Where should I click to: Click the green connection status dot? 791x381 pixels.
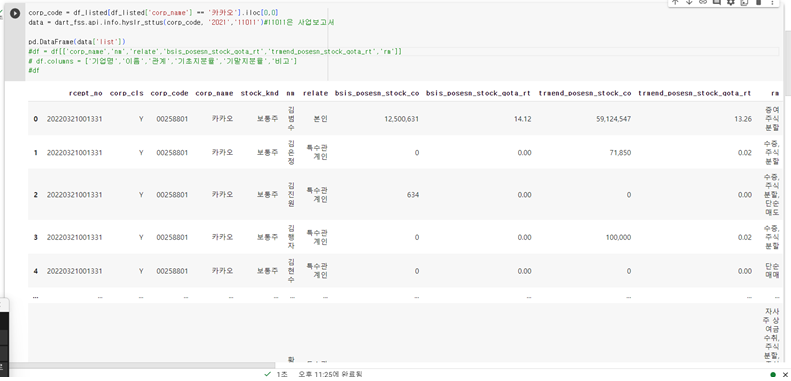pos(773,374)
